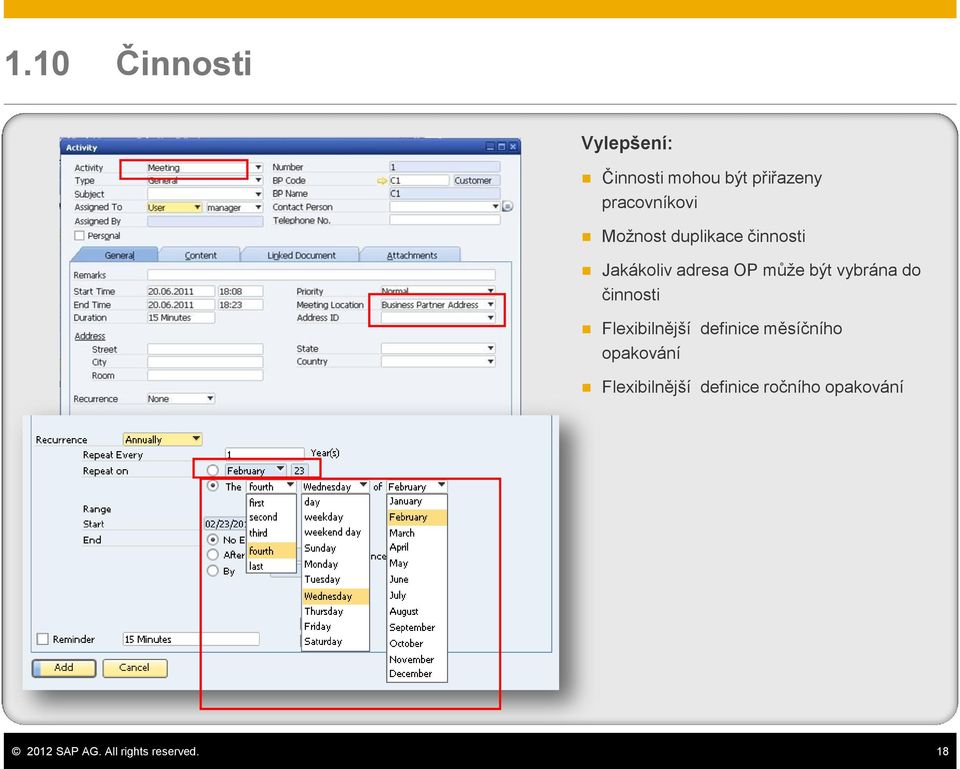This screenshot has height=769, width=960.
Task: Select 'first' in ordinal list
Action: [x=271, y=503]
